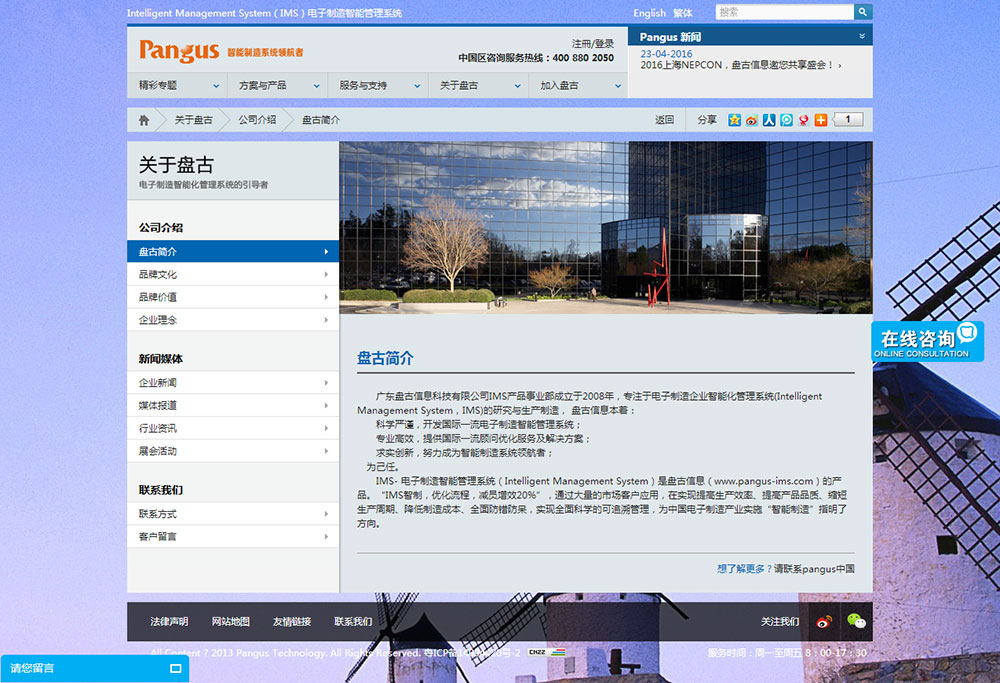Open 联系方式 sidebar item
Image resolution: width=1000 pixels, height=683 pixels.
click(x=233, y=513)
